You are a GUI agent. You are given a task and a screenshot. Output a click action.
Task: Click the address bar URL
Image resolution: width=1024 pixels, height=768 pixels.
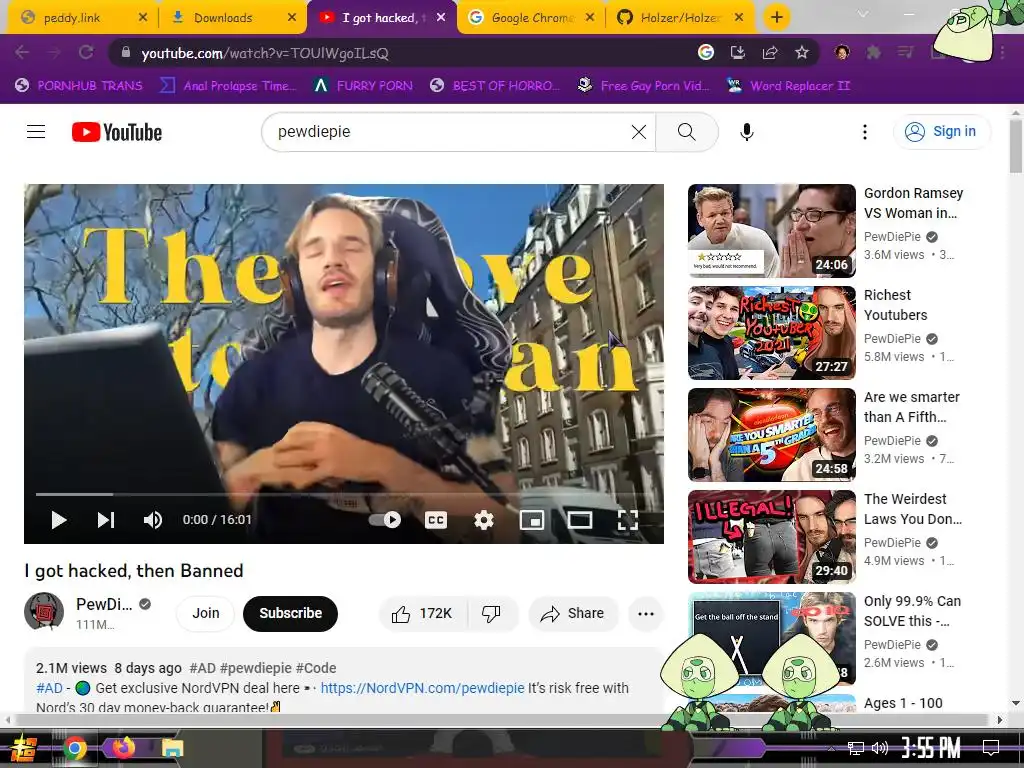click(265, 54)
